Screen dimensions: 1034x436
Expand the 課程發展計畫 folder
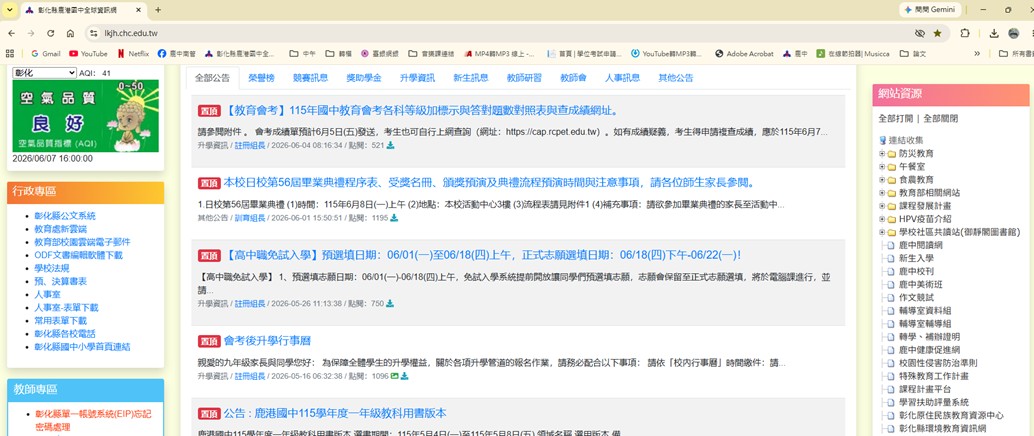(882, 206)
